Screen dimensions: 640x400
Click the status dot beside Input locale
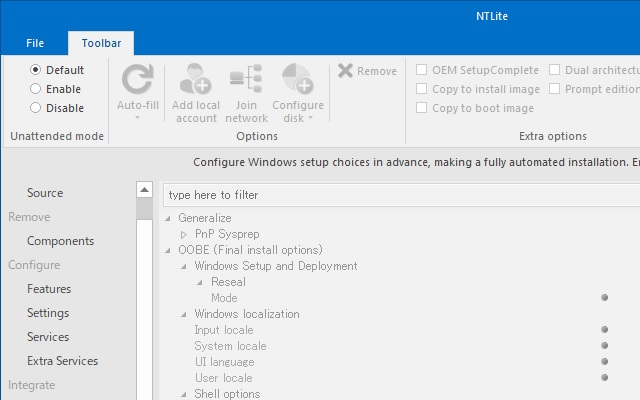(x=604, y=329)
